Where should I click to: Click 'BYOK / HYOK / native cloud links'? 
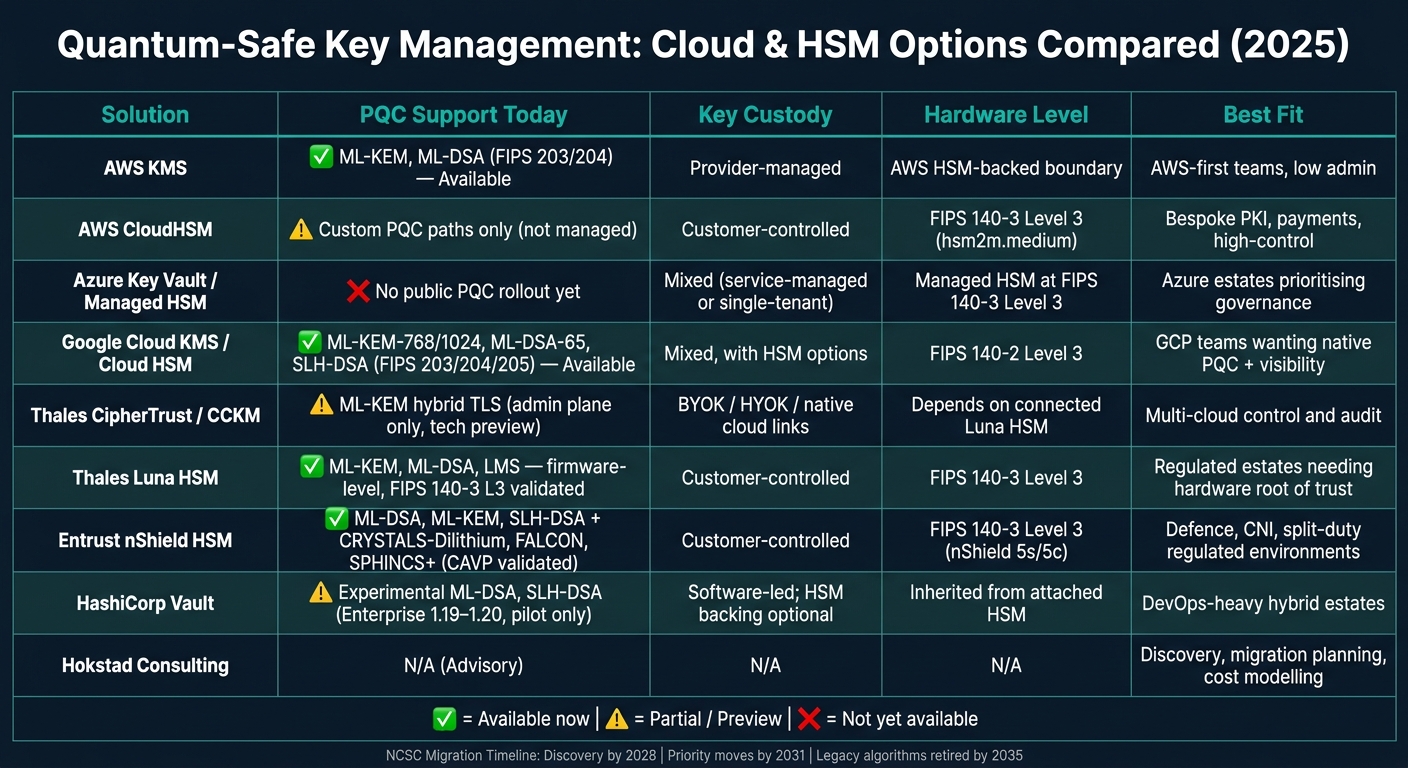tap(765, 415)
